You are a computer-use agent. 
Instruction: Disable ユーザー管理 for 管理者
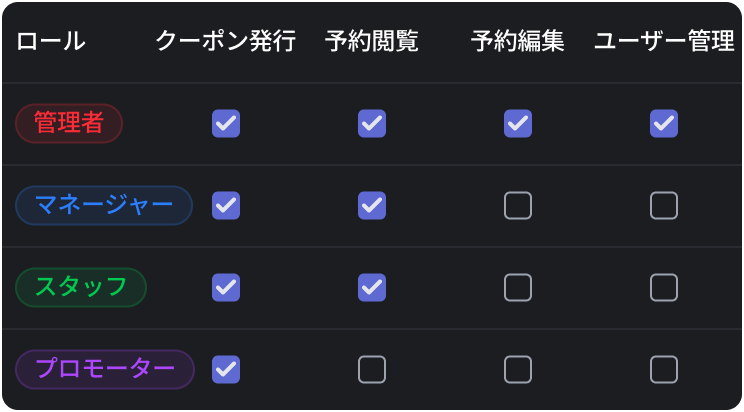pos(664,124)
